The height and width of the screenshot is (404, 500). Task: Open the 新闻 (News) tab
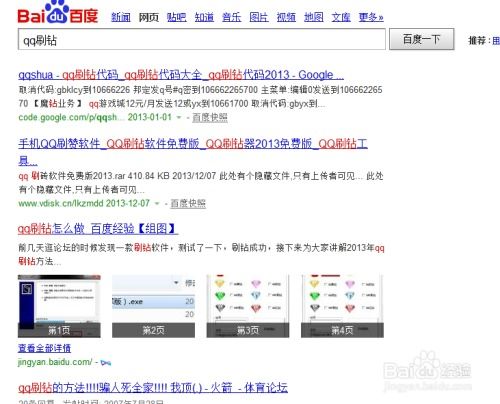(121, 17)
